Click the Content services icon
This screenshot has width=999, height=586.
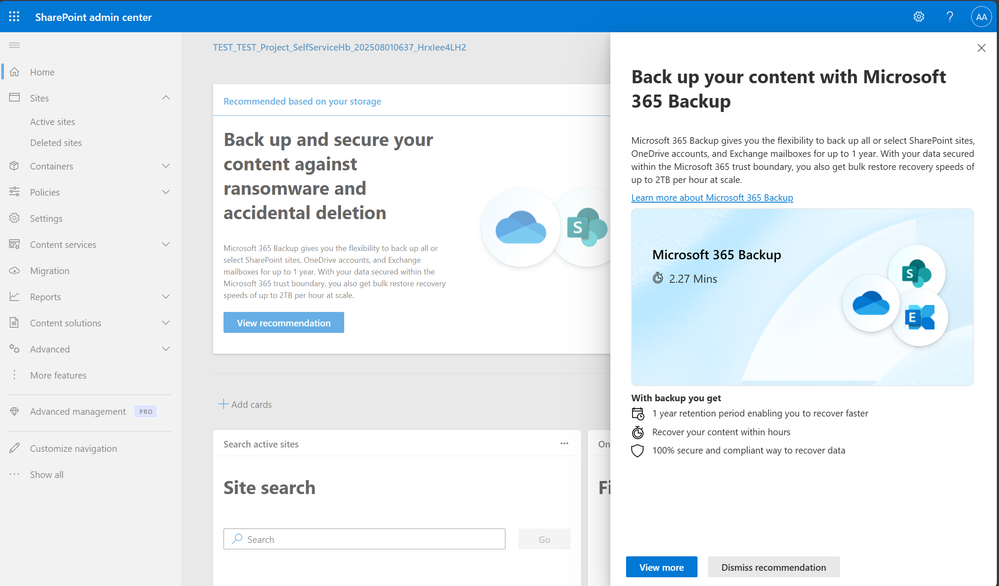point(14,245)
